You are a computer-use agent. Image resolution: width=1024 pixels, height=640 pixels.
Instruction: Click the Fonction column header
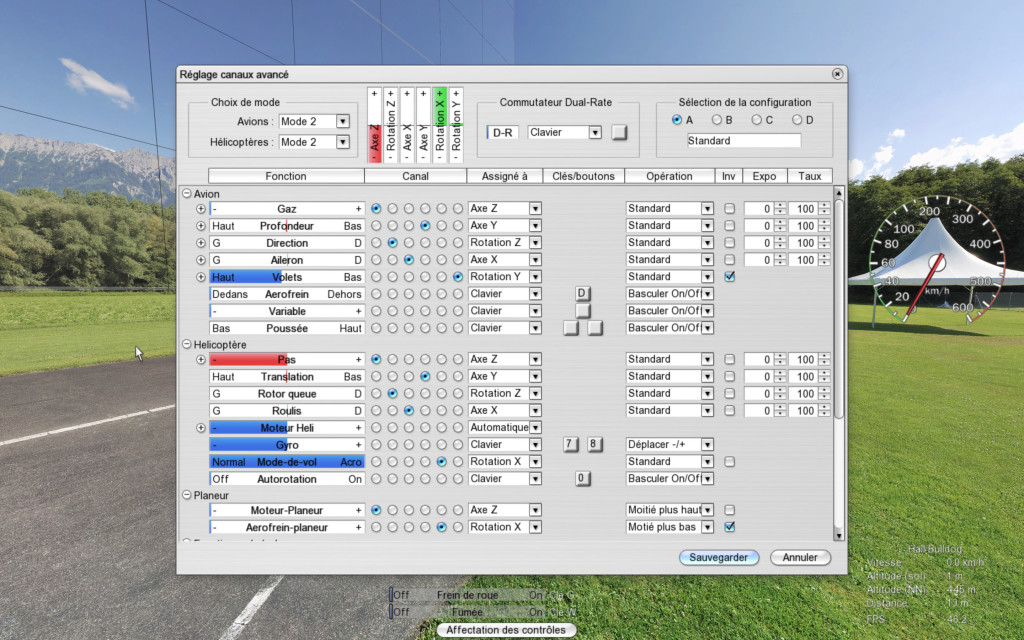click(286, 176)
